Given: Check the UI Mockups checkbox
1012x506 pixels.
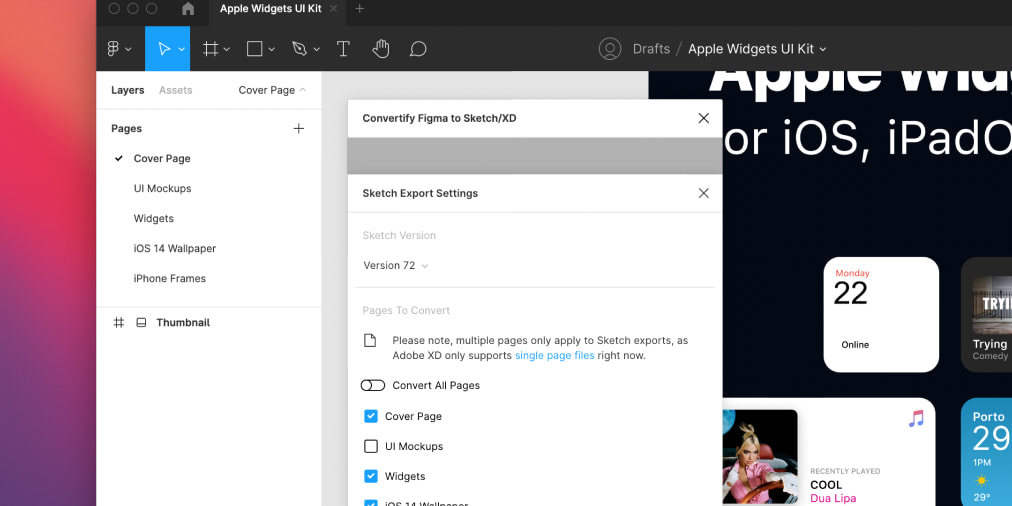Looking at the screenshot, I should [371, 446].
